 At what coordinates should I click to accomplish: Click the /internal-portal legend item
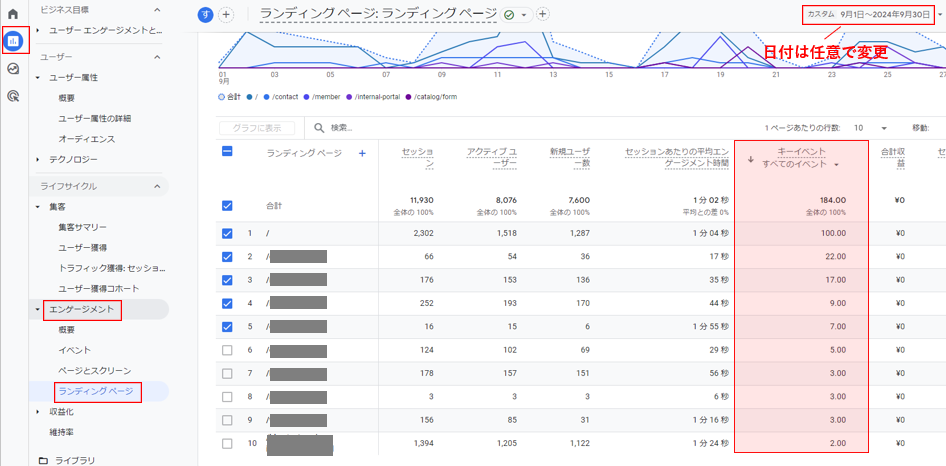pos(373,97)
